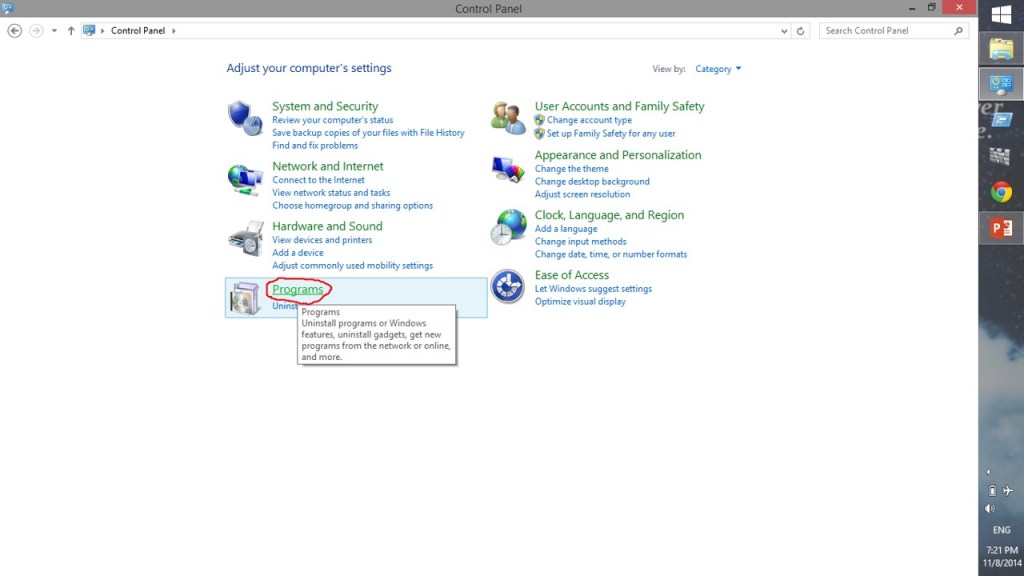This screenshot has width=1024, height=576.
Task: Open volume control in system tray
Action: 990,508
